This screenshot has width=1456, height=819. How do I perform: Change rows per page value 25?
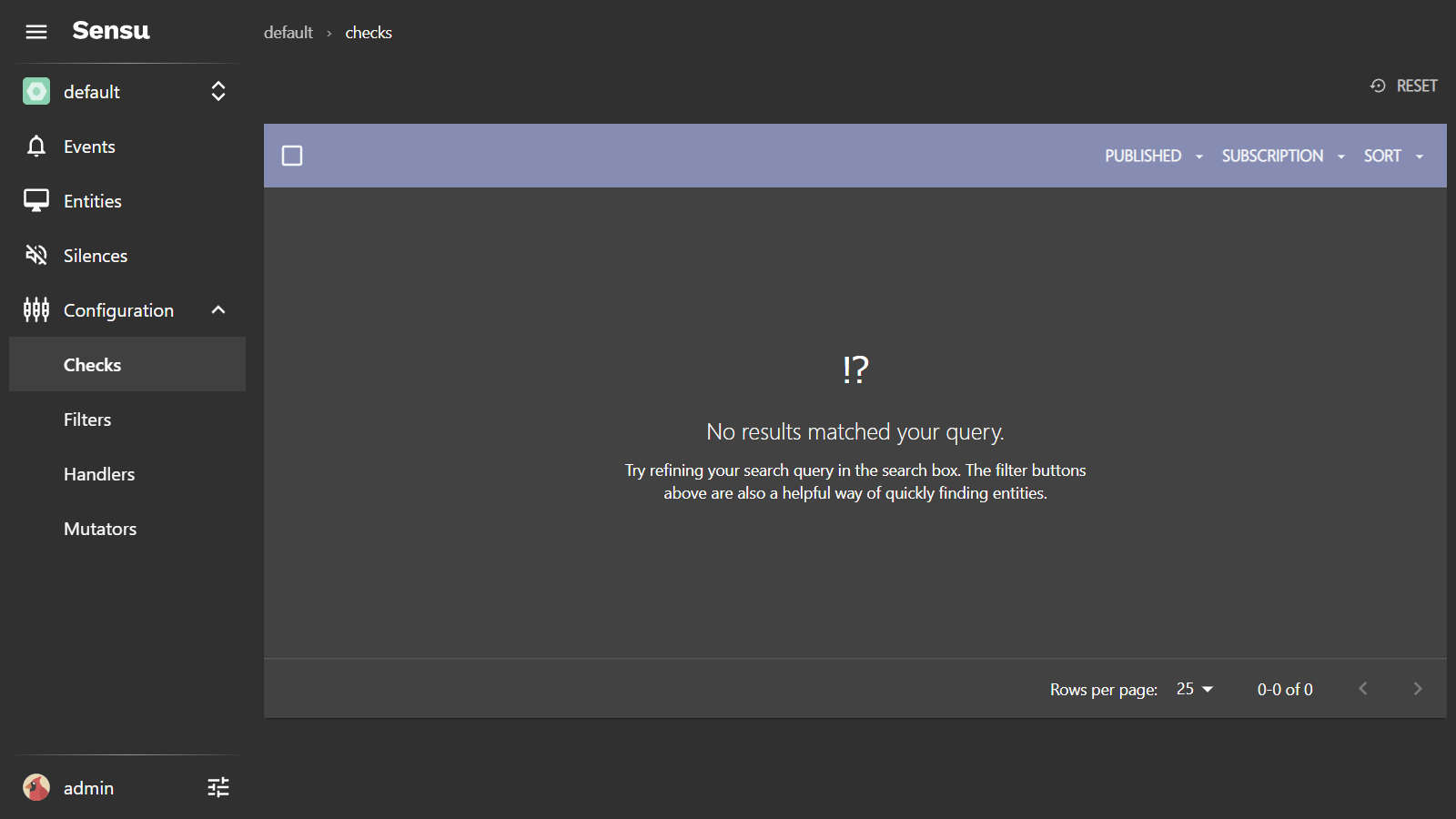(x=1194, y=689)
